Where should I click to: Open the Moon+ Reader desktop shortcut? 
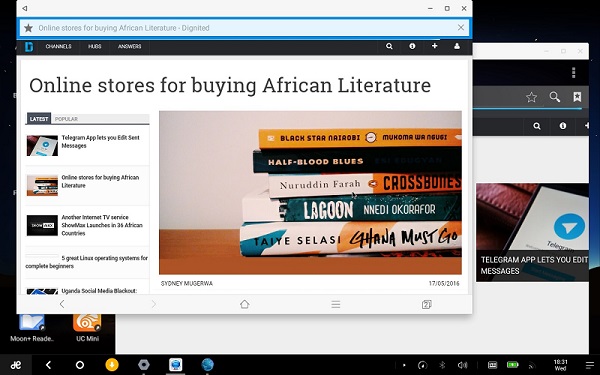32,328
